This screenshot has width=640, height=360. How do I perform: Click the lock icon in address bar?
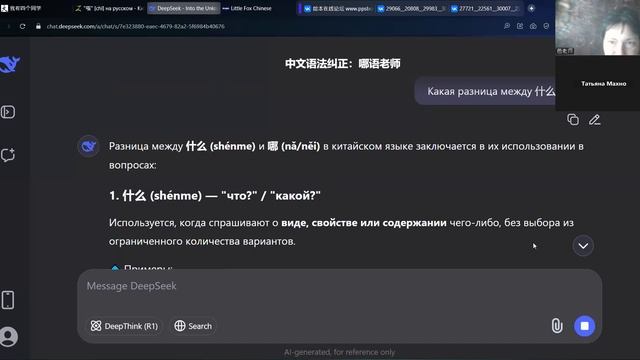click(38, 26)
